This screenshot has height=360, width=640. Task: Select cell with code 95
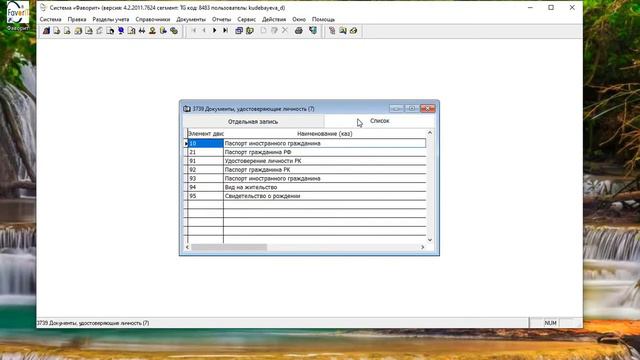[206, 196]
